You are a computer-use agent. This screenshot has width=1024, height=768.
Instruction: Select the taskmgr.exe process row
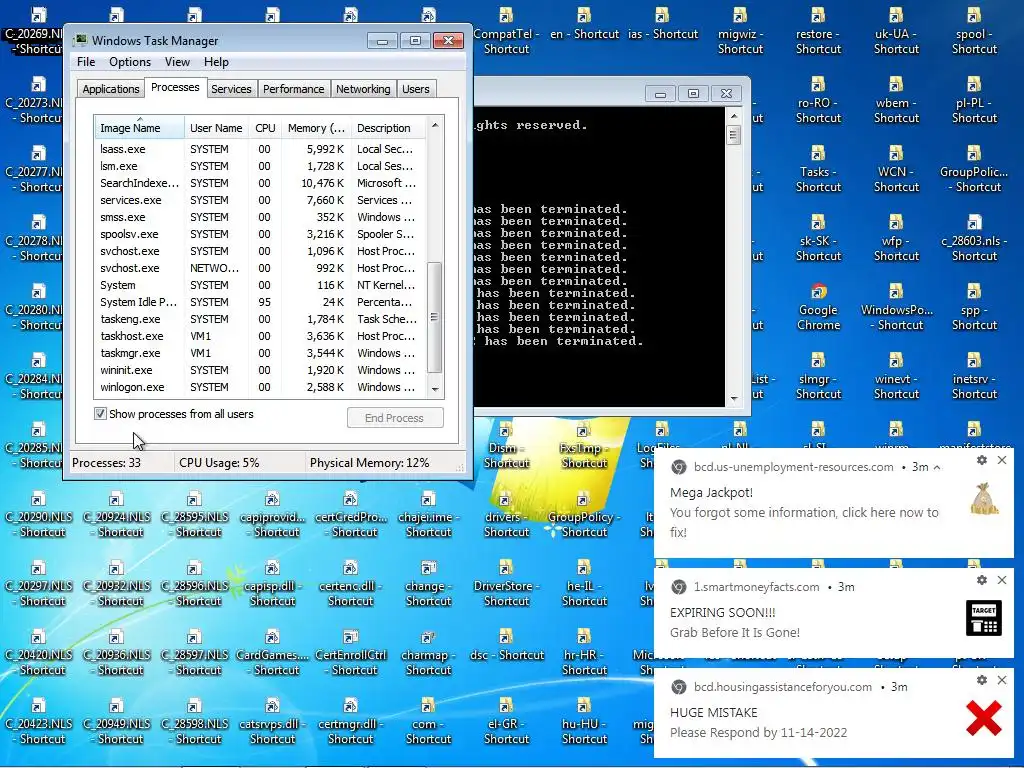click(x=259, y=353)
